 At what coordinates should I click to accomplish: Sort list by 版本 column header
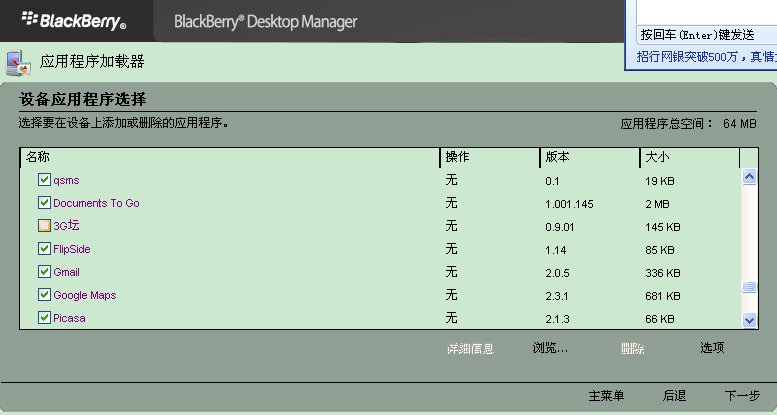(590, 157)
